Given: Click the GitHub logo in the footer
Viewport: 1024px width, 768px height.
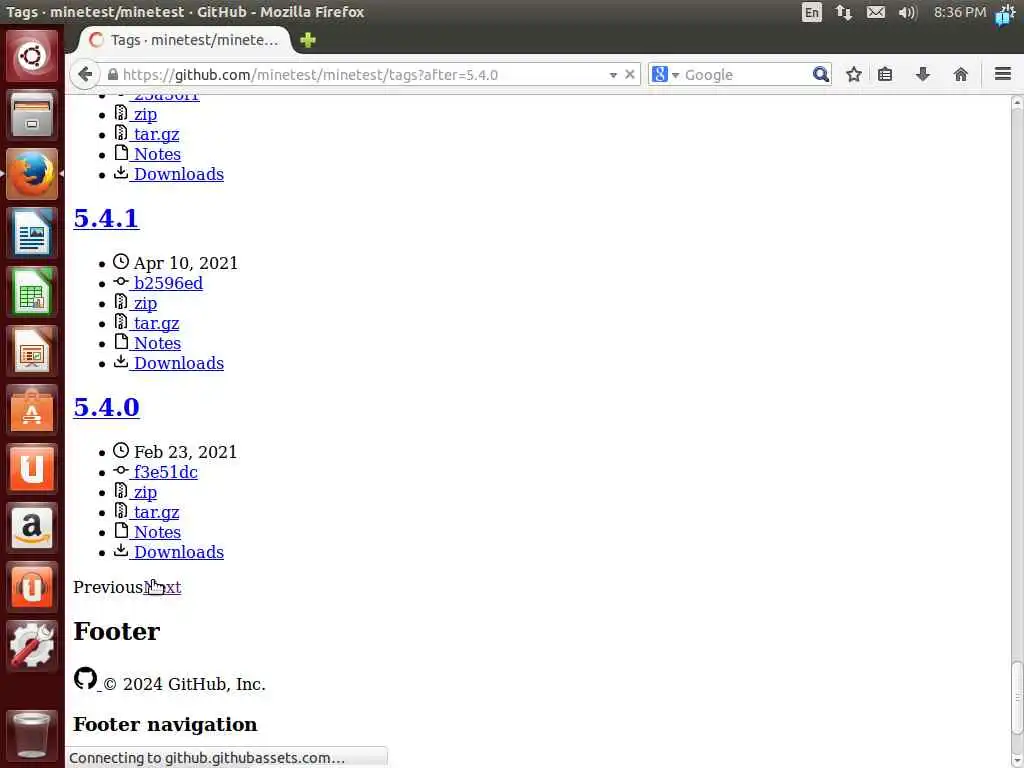Looking at the screenshot, I should point(86,679).
